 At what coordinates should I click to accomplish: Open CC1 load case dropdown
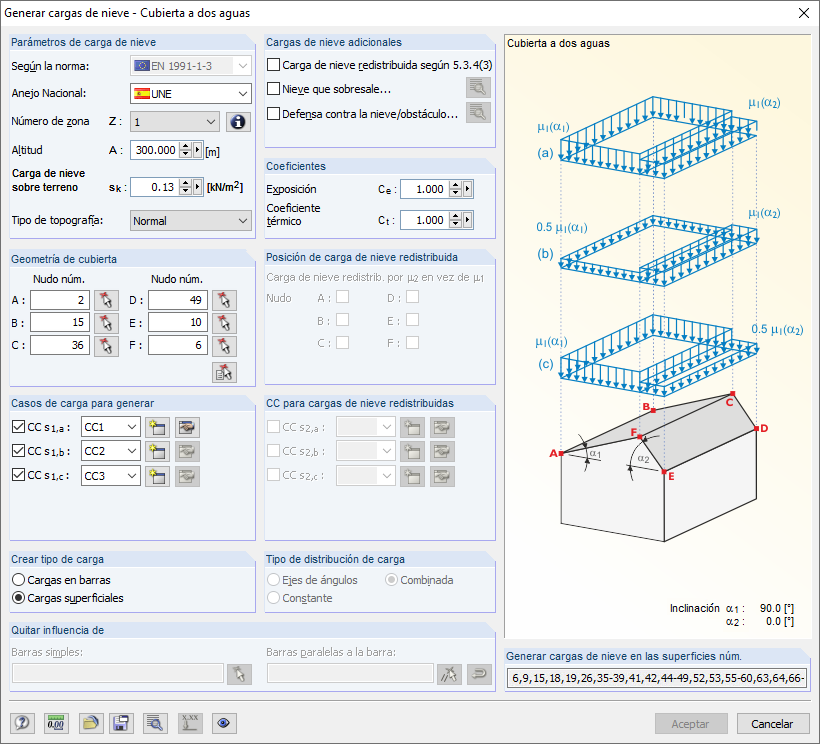click(x=110, y=427)
